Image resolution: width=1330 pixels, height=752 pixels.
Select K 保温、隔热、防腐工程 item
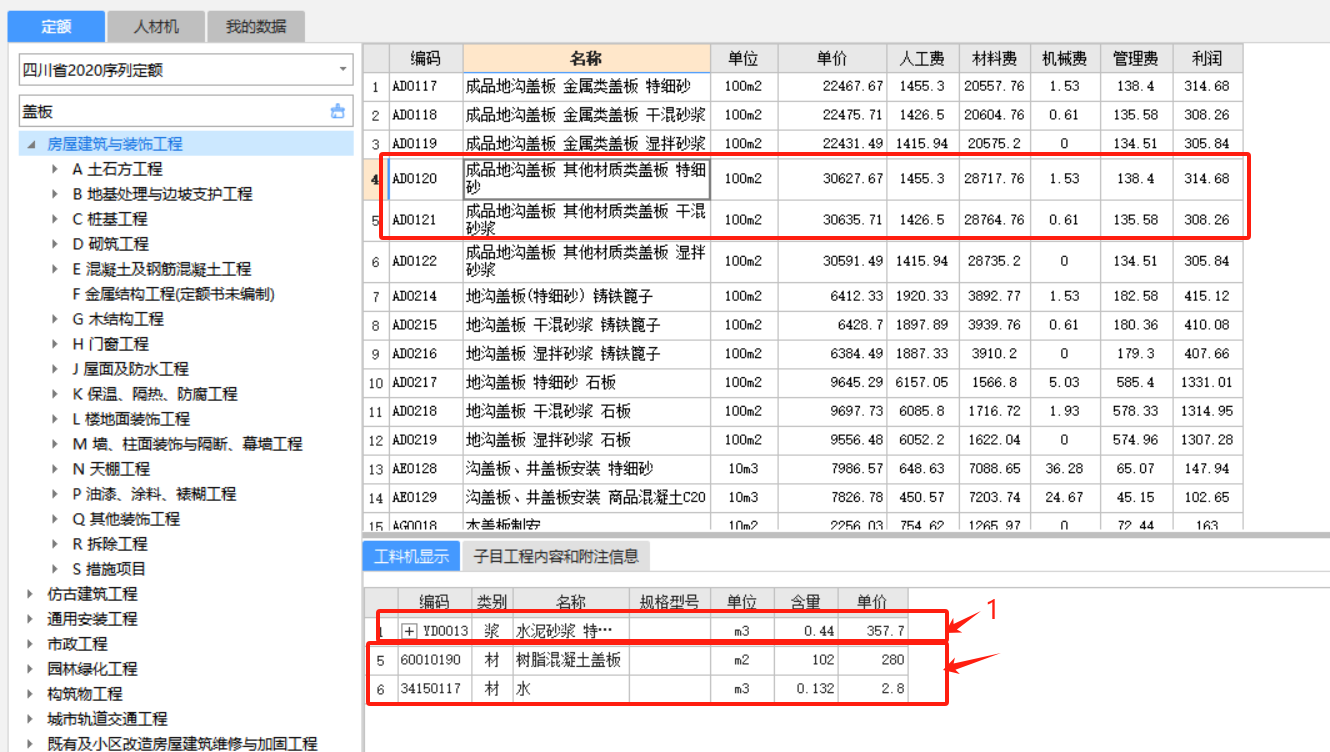click(155, 394)
